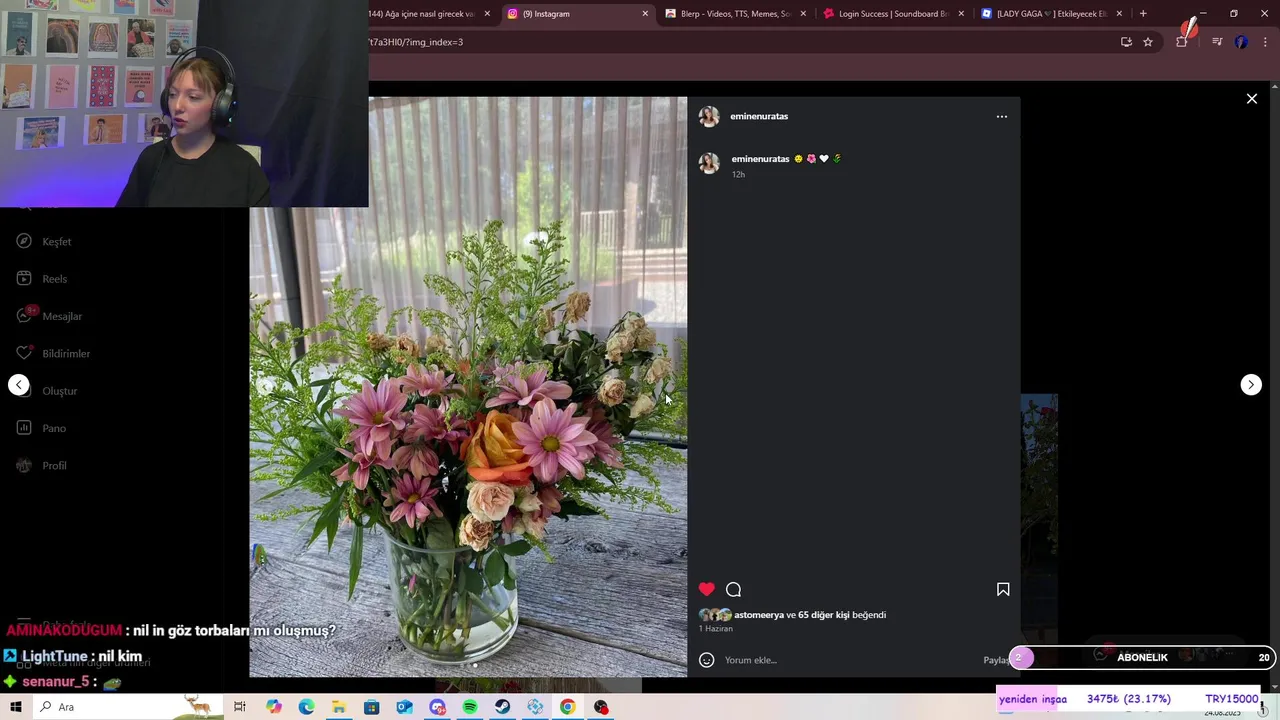Switch to the '[LADY GAGA' browser tab
The image size is (1280, 720).
pyautogui.click(x=1050, y=14)
